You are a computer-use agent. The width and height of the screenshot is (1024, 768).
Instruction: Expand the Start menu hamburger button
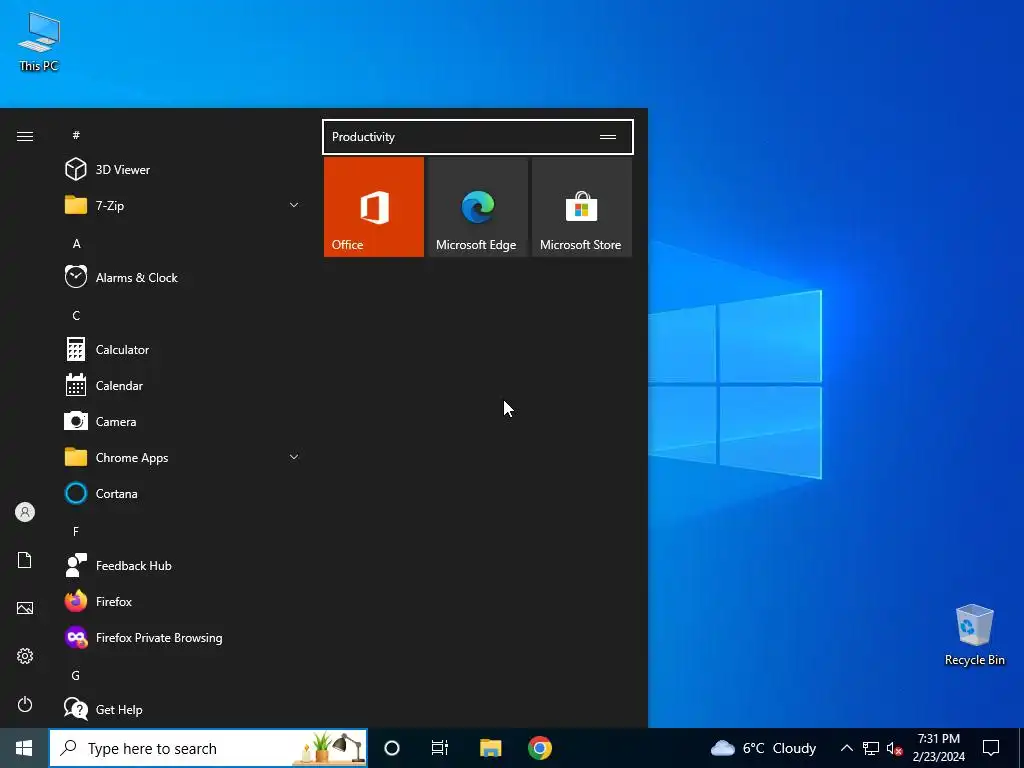pyautogui.click(x=25, y=136)
